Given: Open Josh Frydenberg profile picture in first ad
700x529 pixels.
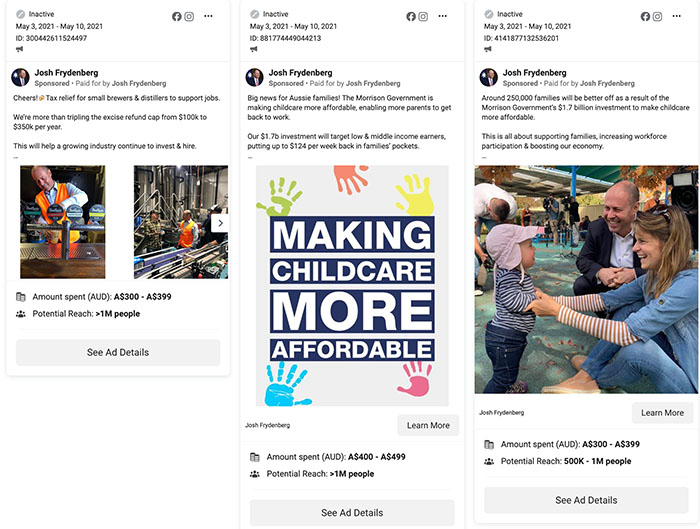Looking at the screenshot, I should (21, 77).
